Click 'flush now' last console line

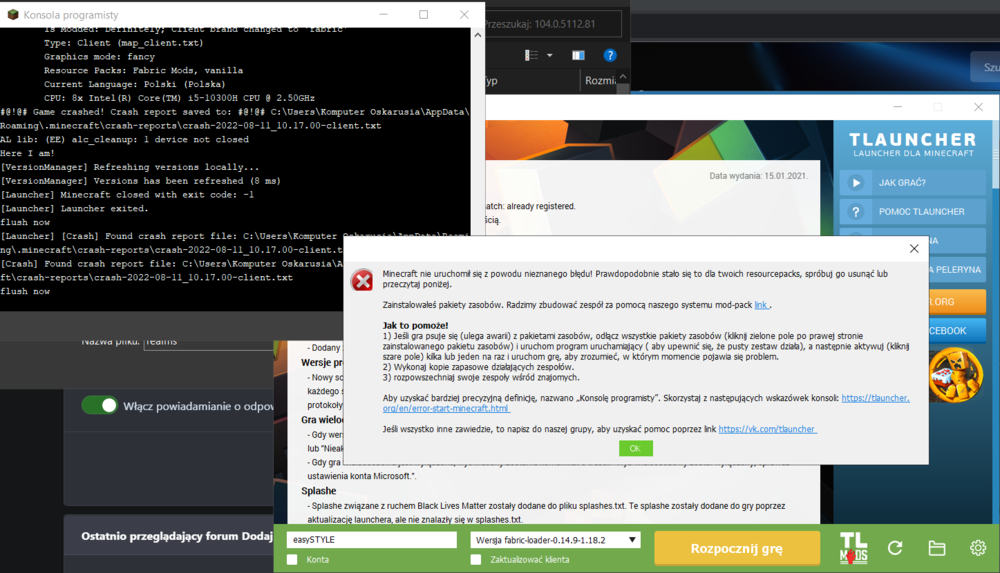pos(25,292)
